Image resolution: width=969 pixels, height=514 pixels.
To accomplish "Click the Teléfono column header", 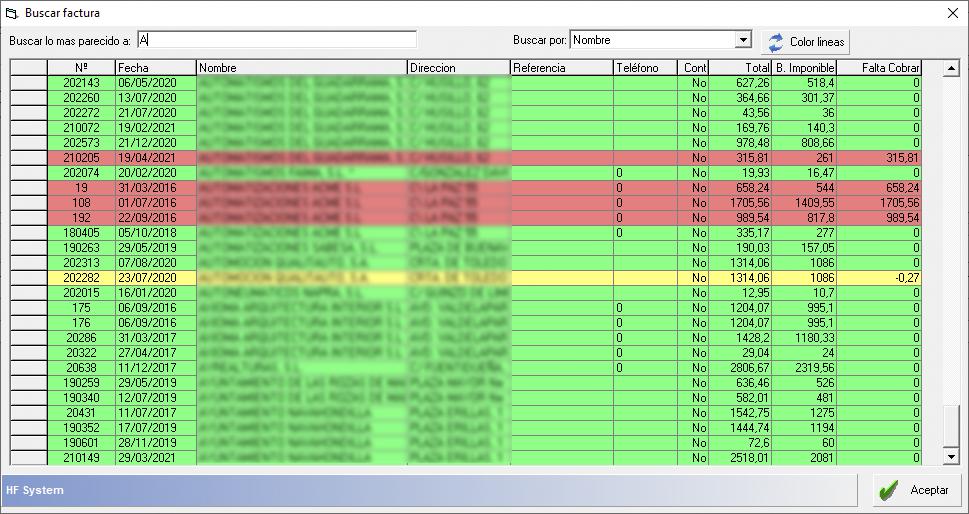I will tap(645, 67).
